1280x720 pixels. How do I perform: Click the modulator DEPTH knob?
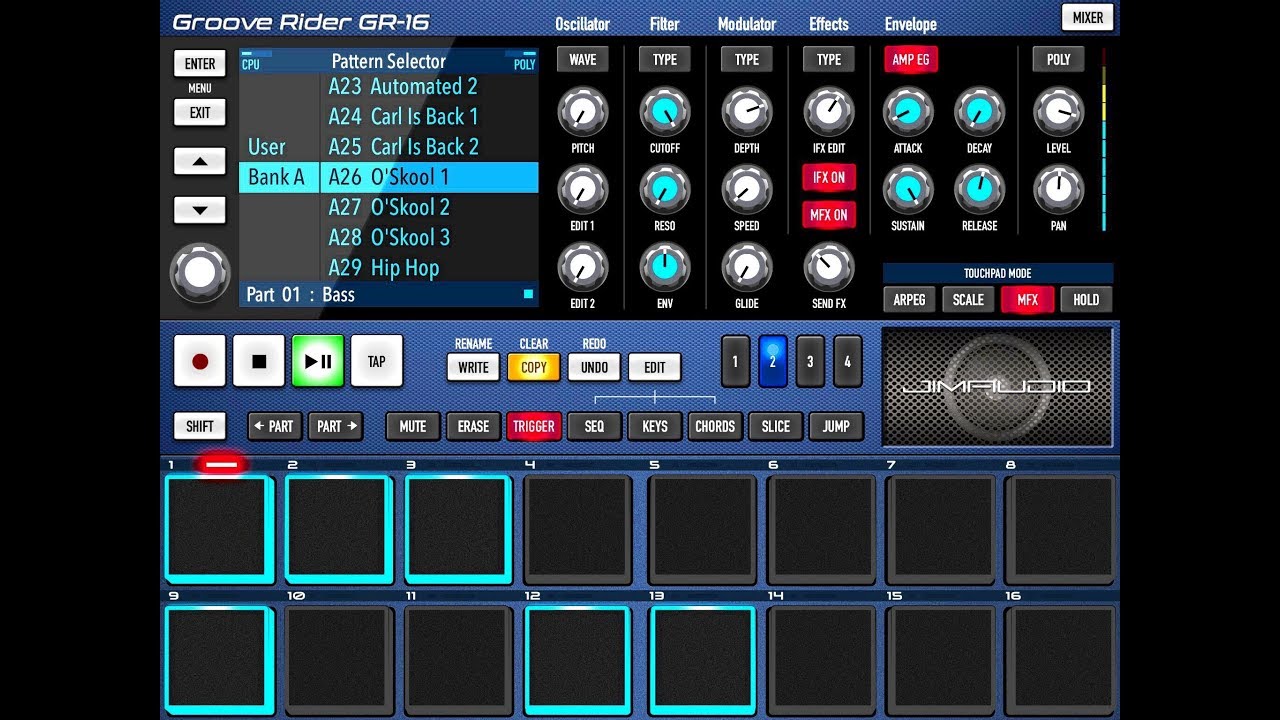(747, 112)
